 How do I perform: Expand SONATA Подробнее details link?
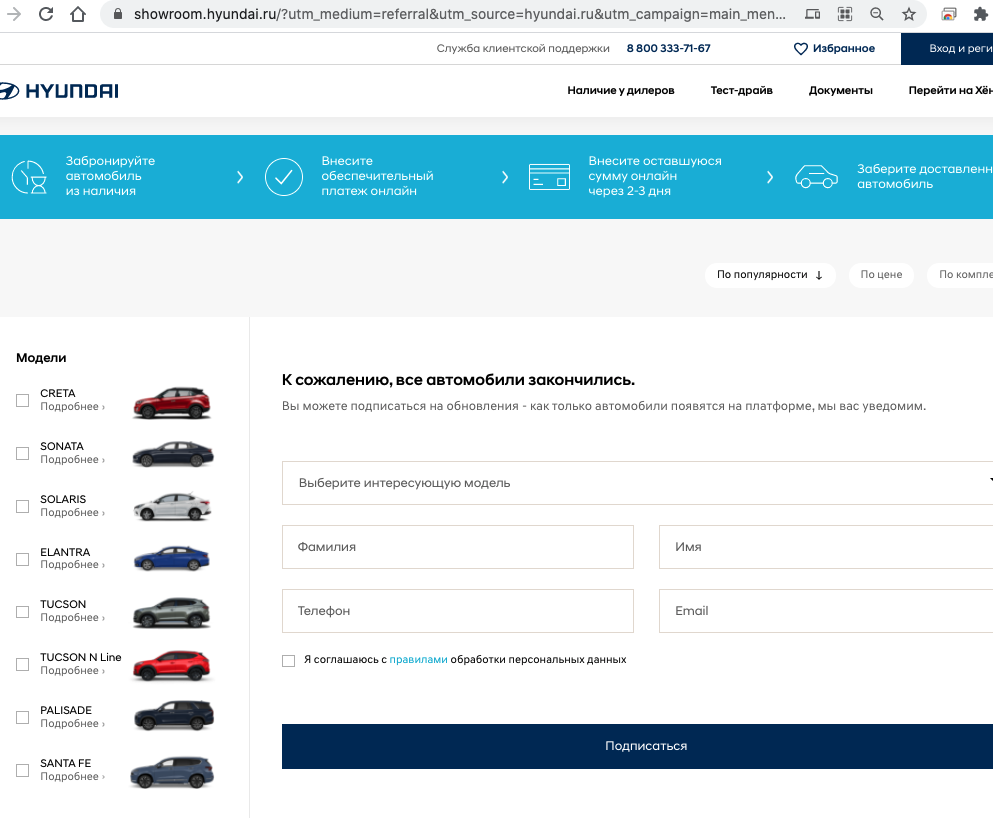(72, 460)
